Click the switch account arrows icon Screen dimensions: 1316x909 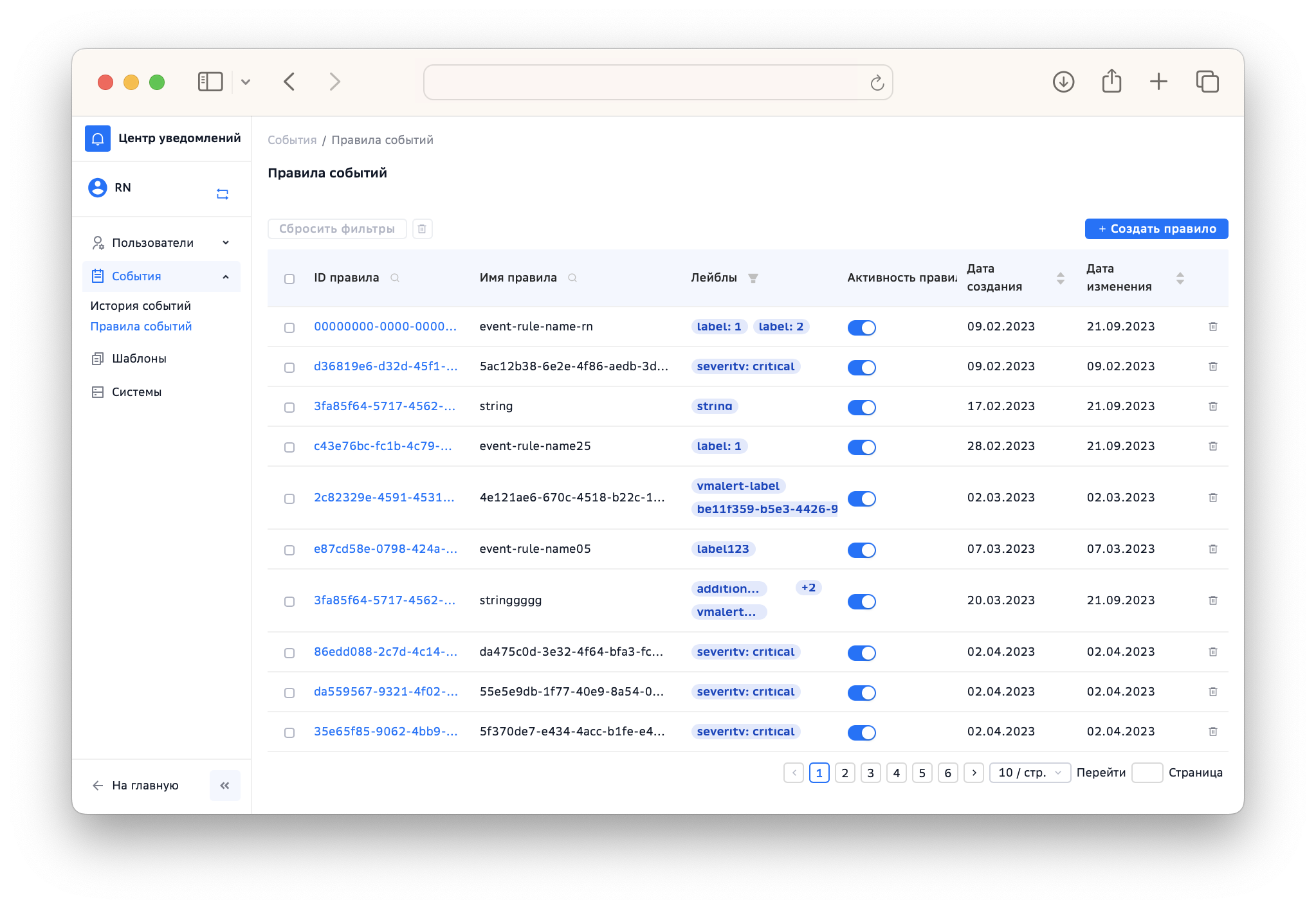[x=223, y=194]
